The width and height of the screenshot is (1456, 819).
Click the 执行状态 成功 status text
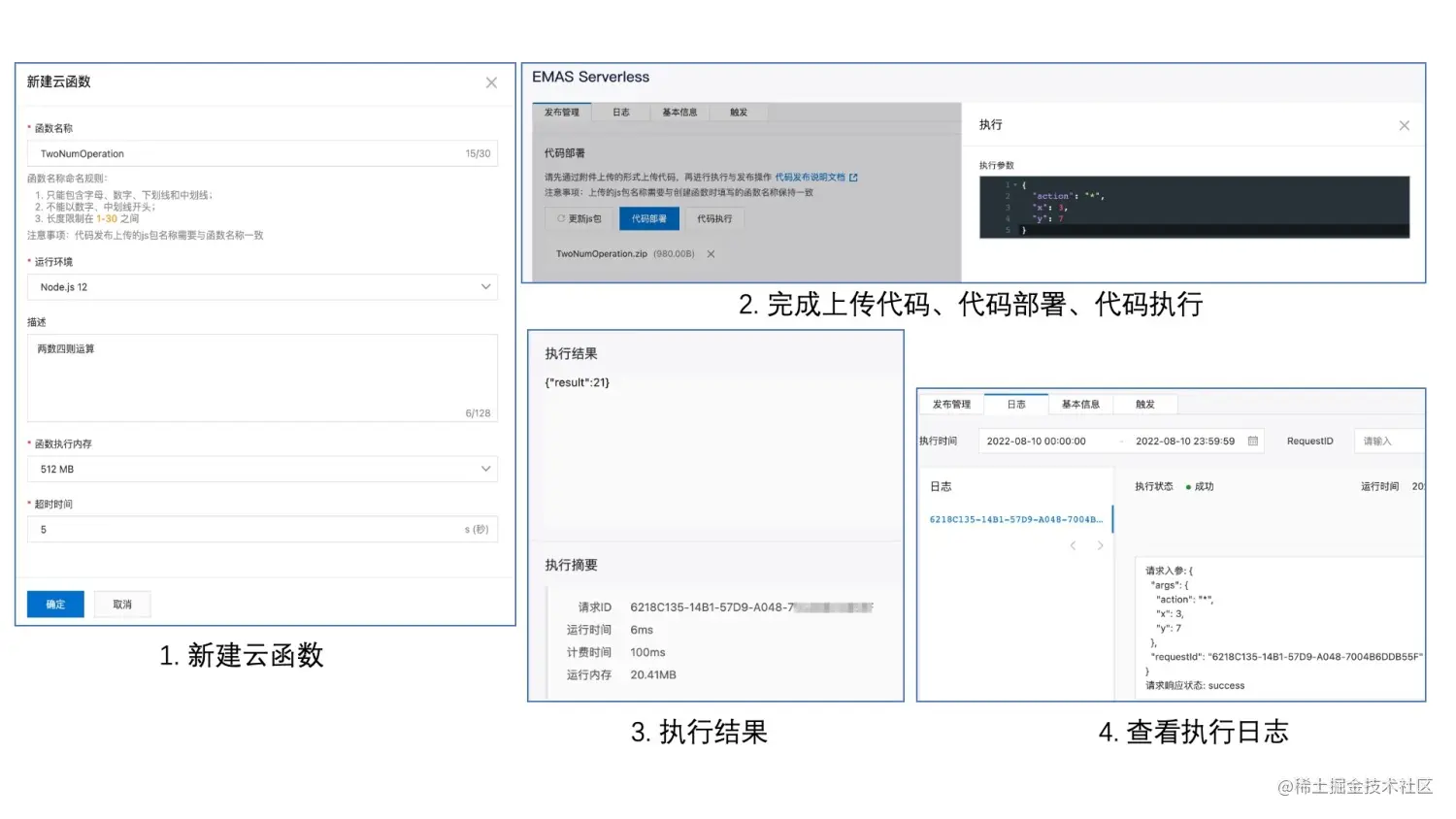[1204, 487]
